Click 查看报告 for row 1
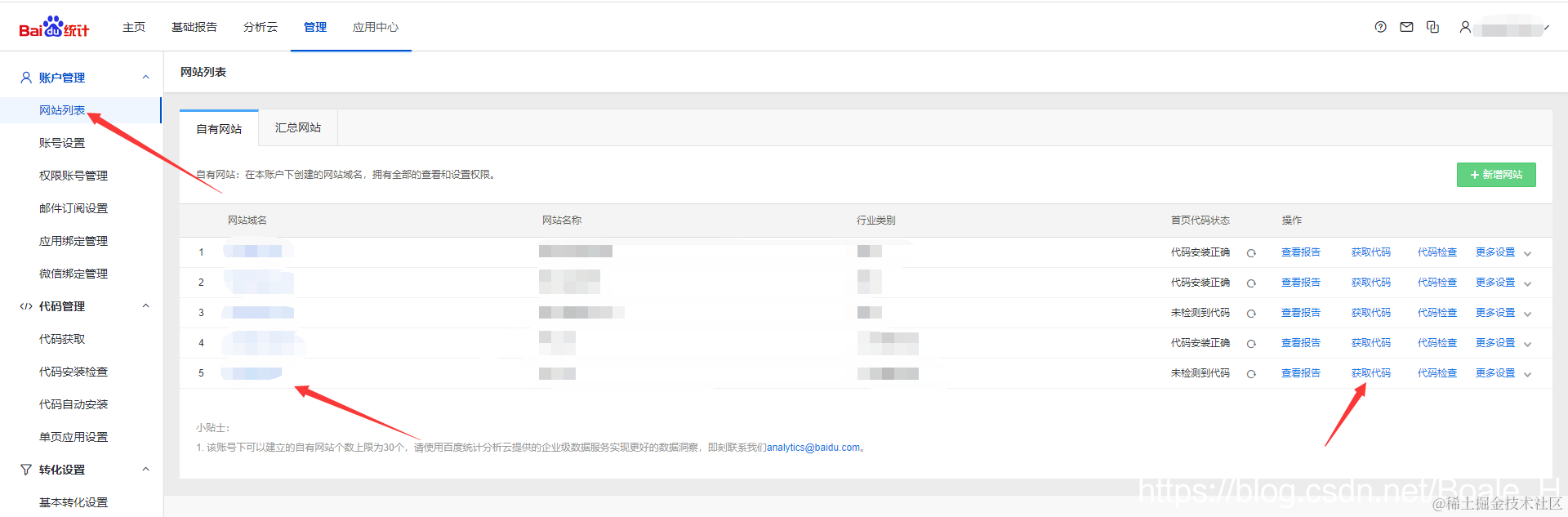The height and width of the screenshot is (517, 1568). click(x=1301, y=252)
